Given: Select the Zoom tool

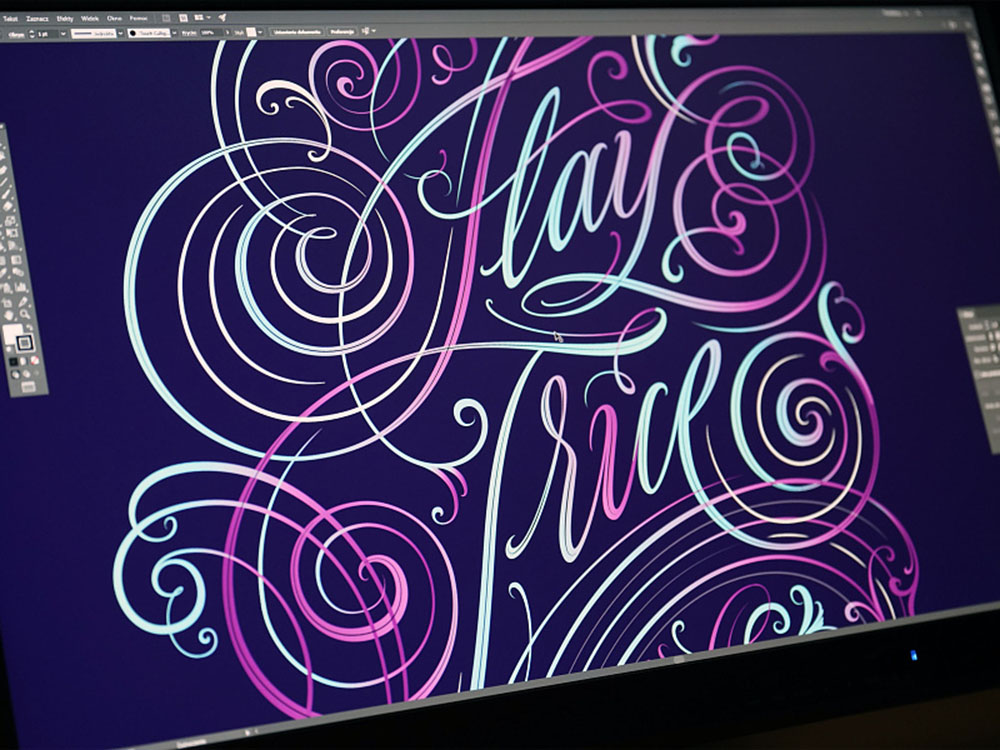Looking at the screenshot, I should pos(25,314).
